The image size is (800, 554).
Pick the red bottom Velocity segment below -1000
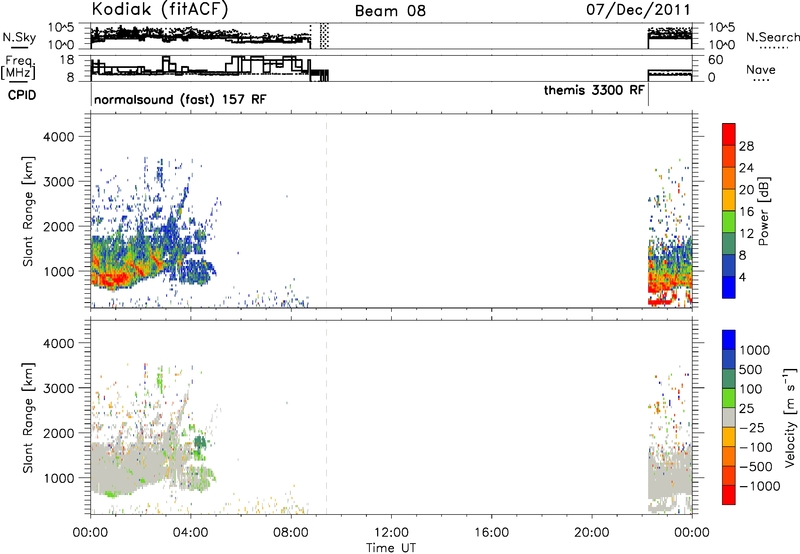(729, 495)
